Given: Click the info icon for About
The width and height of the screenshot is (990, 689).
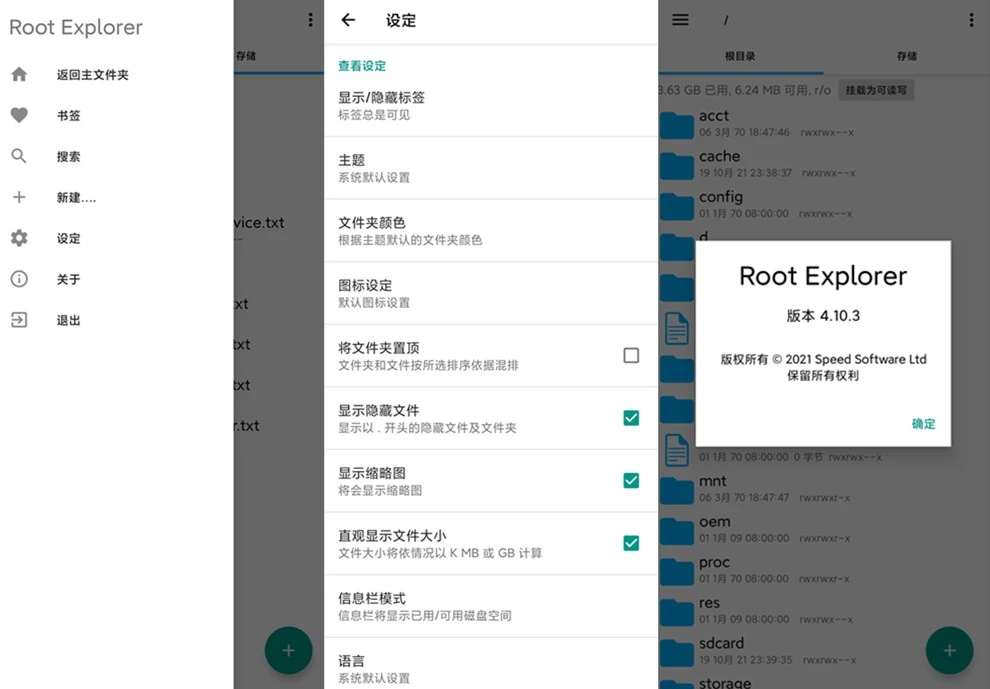Looking at the screenshot, I should 19,279.
